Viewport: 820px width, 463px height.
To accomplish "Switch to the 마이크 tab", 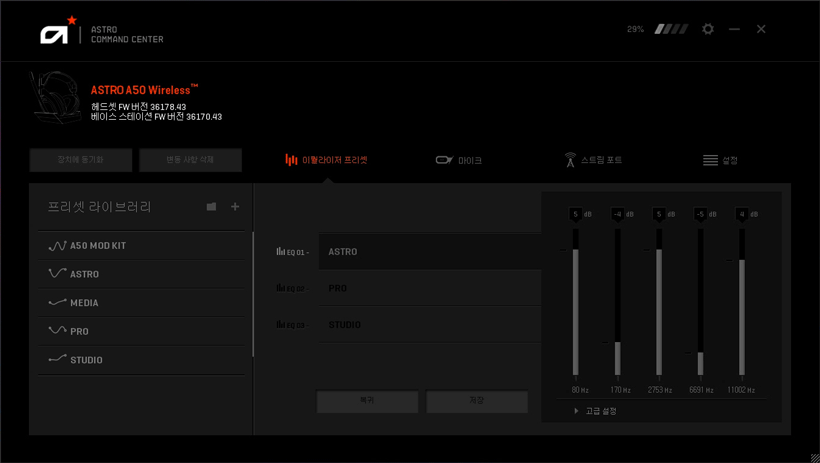I will tap(459, 160).
